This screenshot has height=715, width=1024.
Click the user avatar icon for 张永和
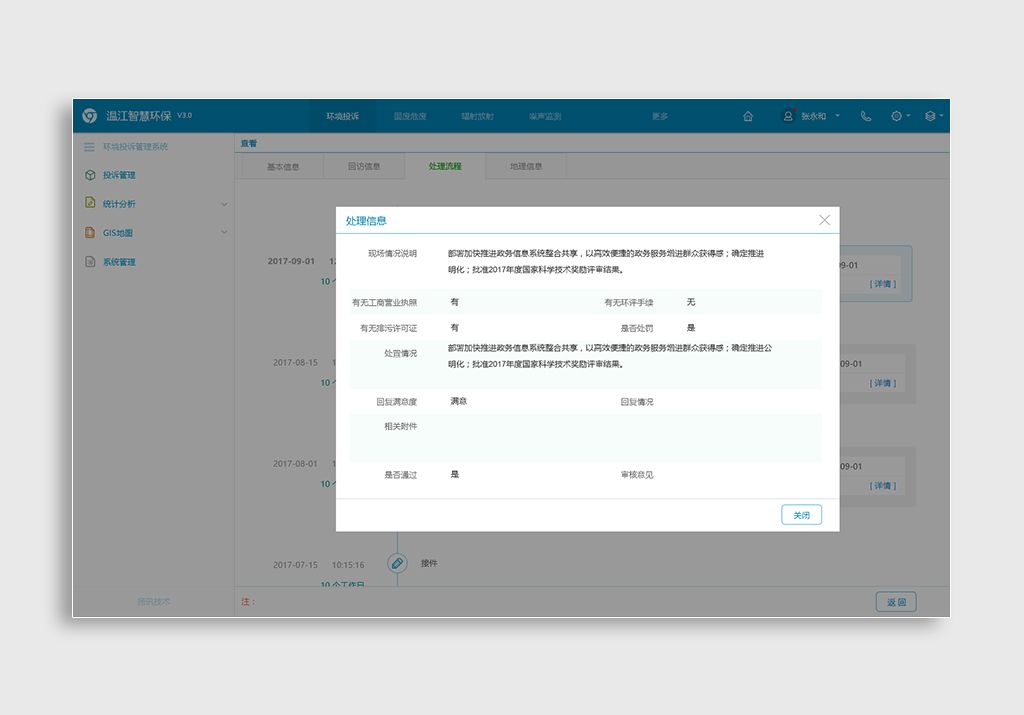(x=788, y=116)
